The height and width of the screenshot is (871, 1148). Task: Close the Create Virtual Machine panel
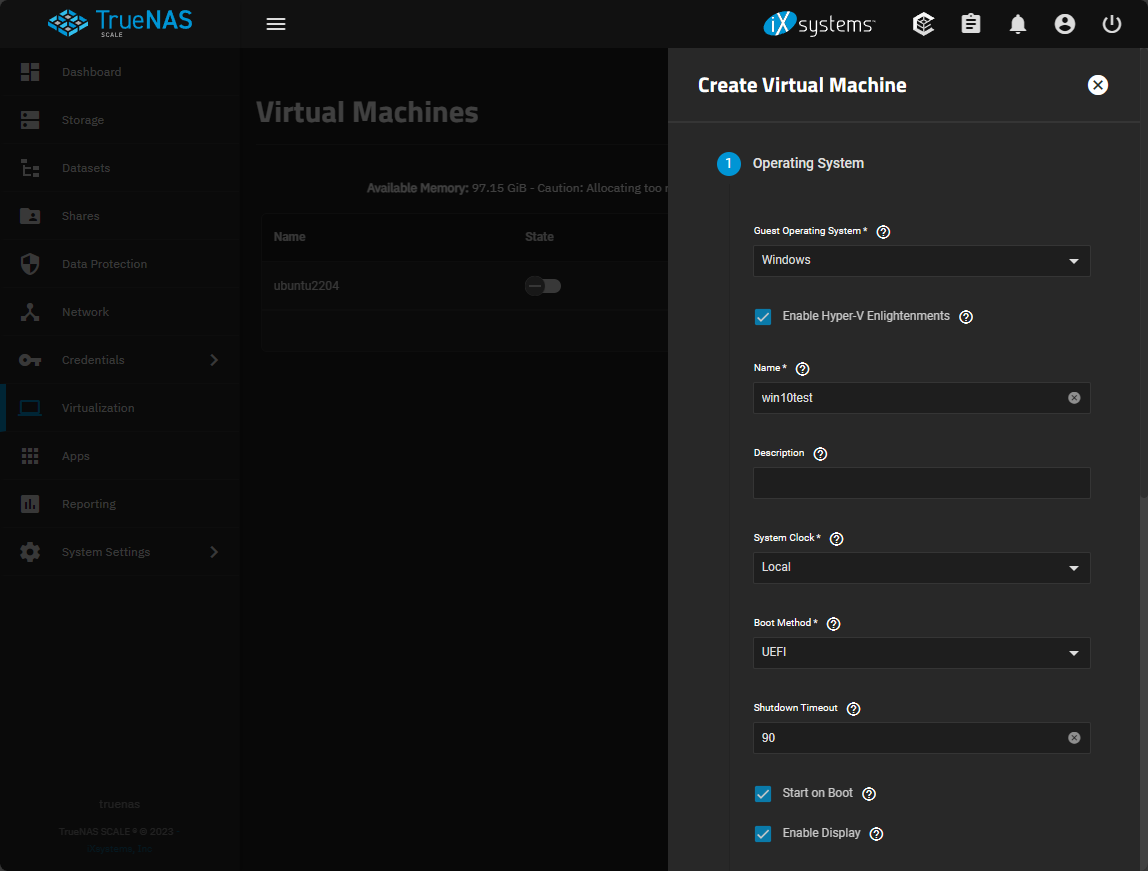click(1098, 85)
